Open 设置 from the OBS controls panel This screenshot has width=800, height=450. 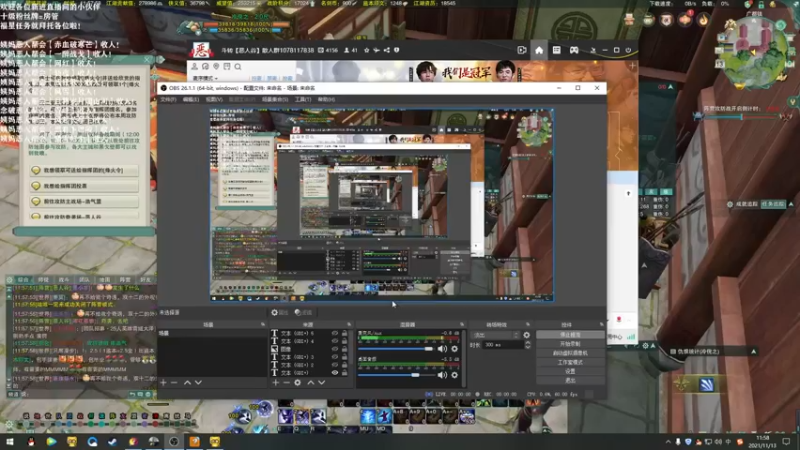click(x=570, y=371)
